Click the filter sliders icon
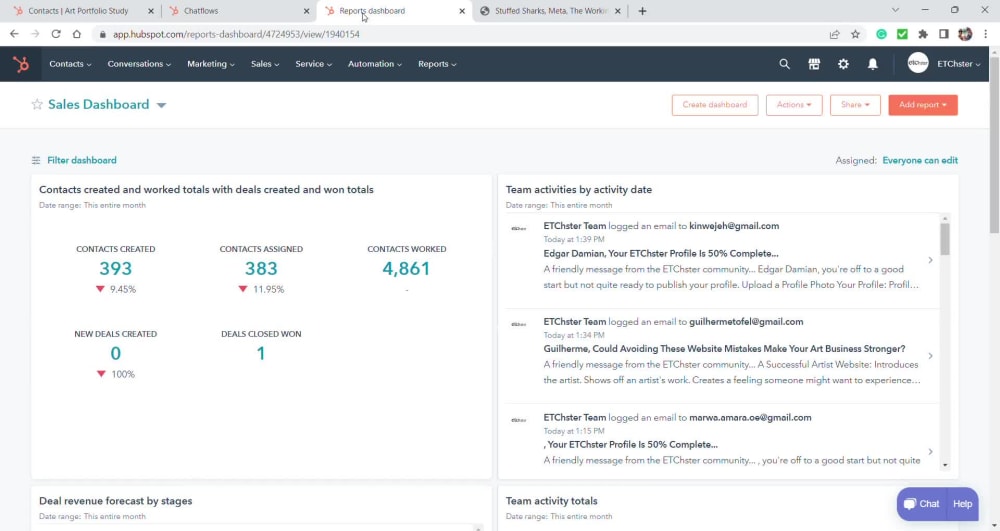Viewport: 1000px width, 531px height. coord(36,161)
